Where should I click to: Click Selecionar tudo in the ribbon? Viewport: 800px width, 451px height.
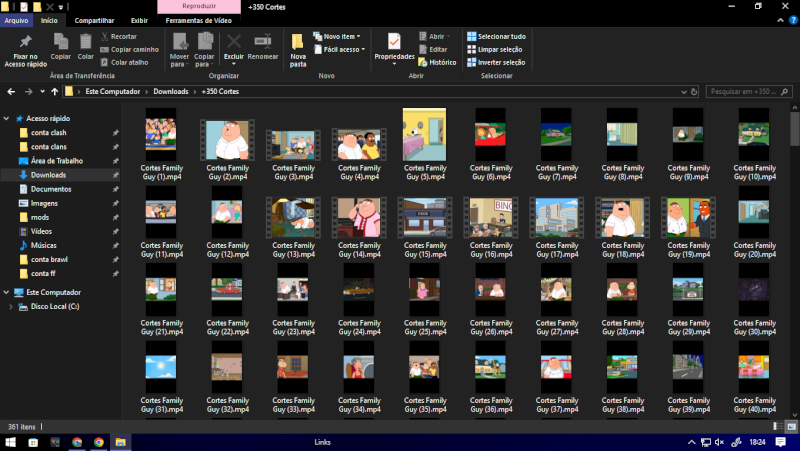[x=496, y=36]
